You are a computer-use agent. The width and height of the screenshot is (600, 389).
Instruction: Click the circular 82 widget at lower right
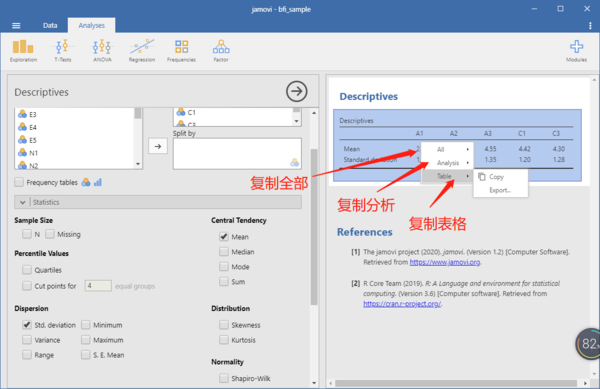[x=588, y=343]
